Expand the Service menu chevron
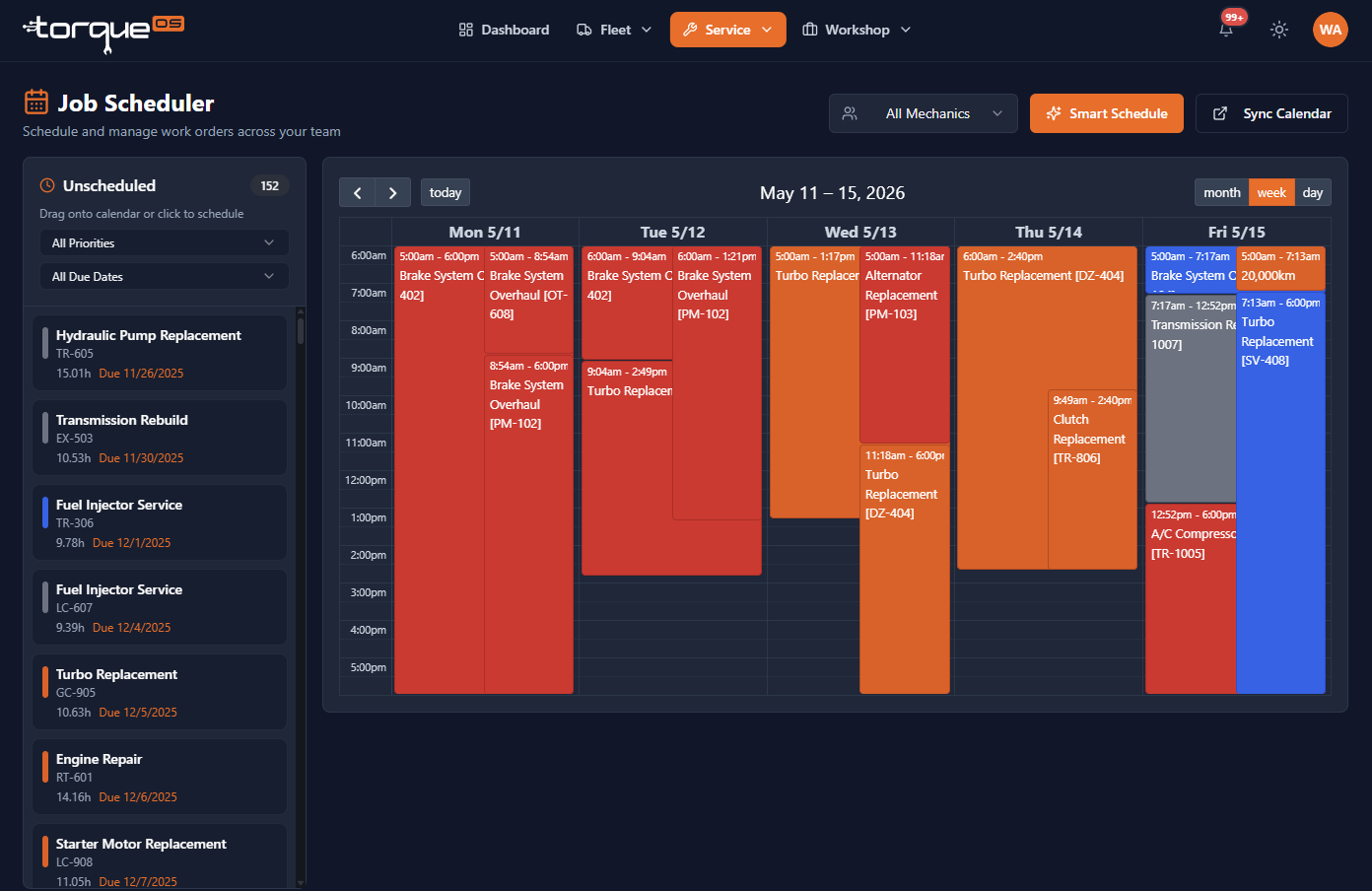This screenshot has height=891, width=1372. 767,30
